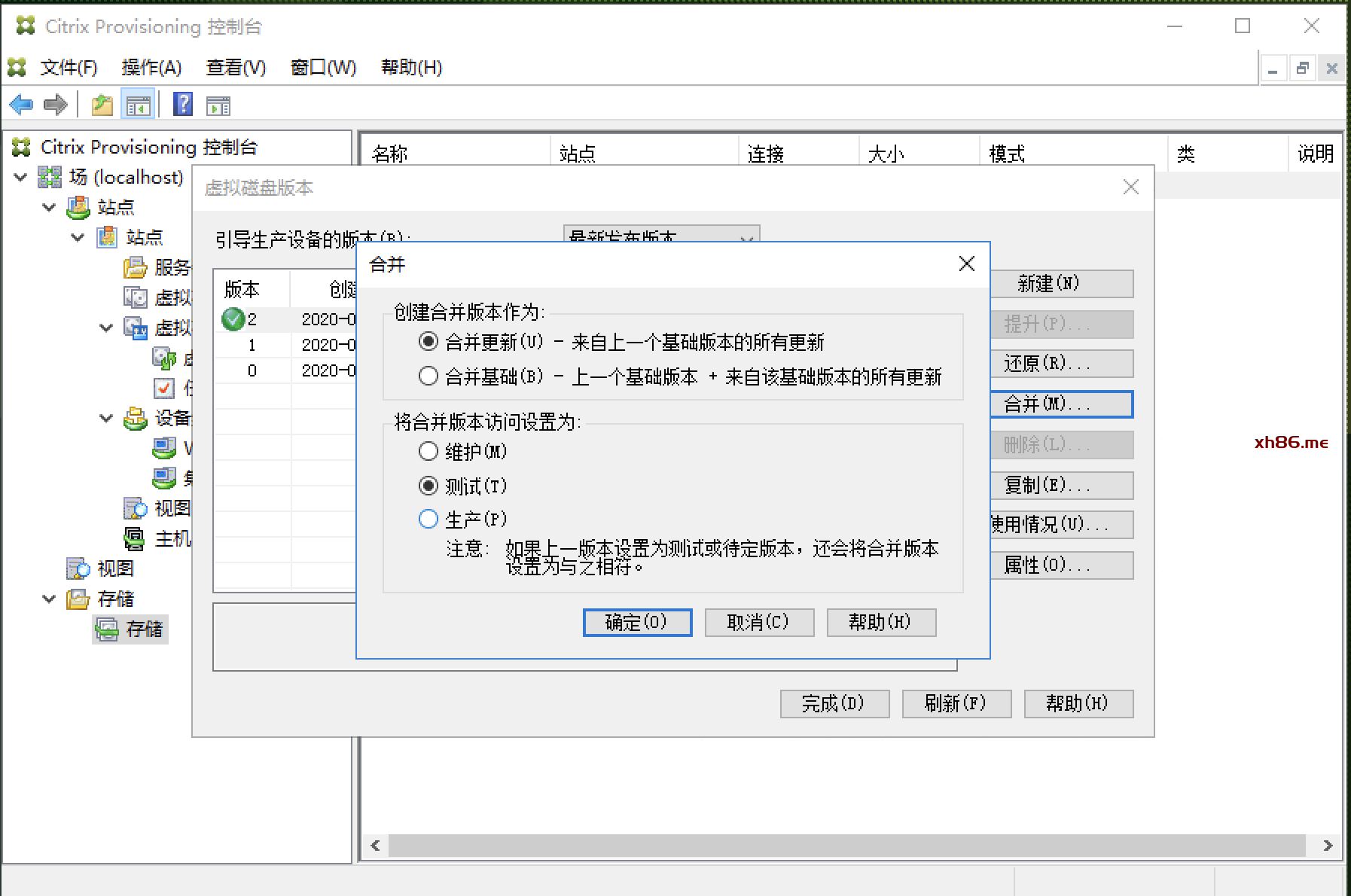Choose 维护(M) access mode
This screenshot has height=896, width=1351.
pos(428,451)
